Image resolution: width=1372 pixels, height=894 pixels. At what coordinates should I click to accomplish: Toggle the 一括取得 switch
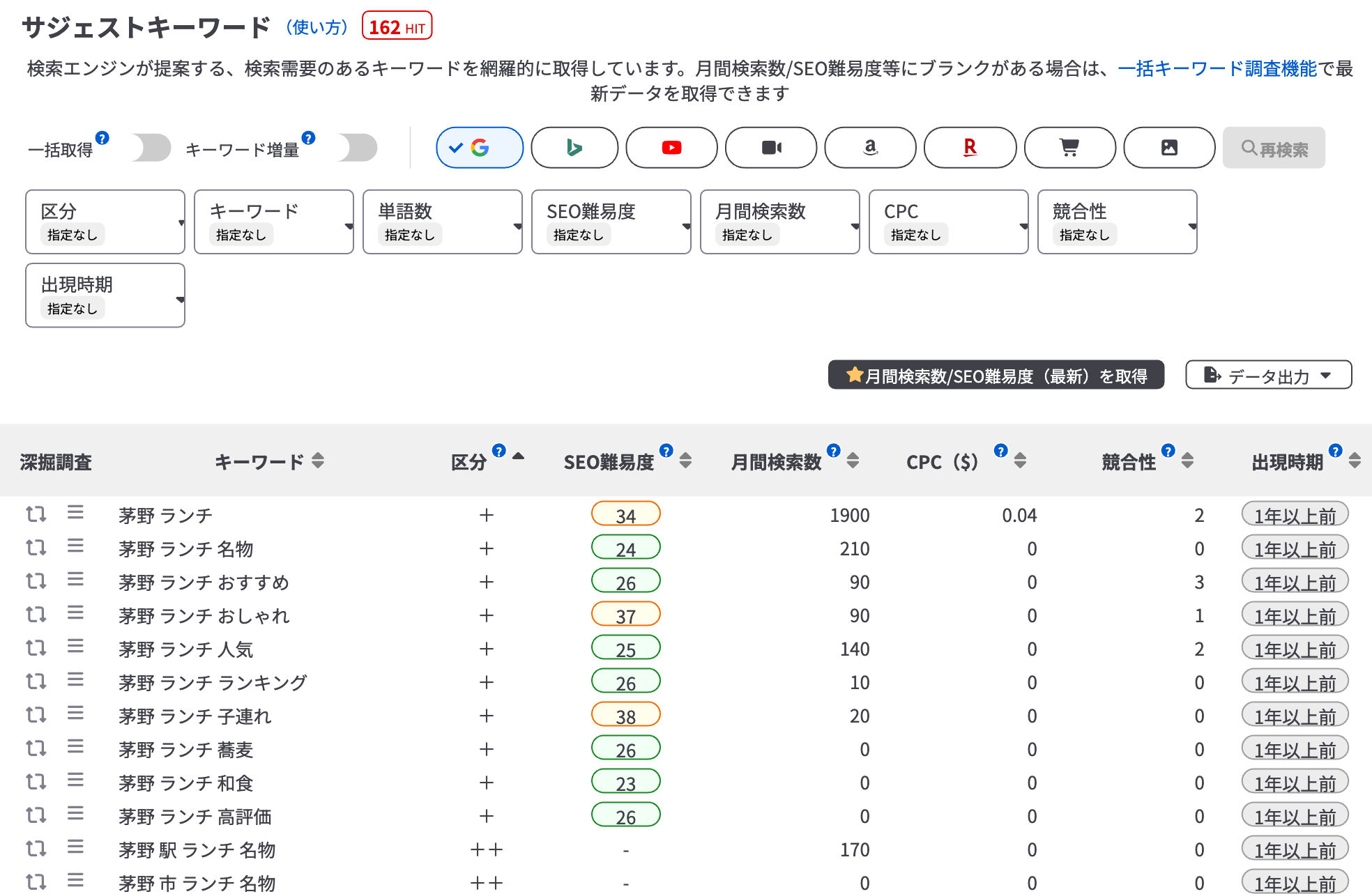click(x=150, y=148)
